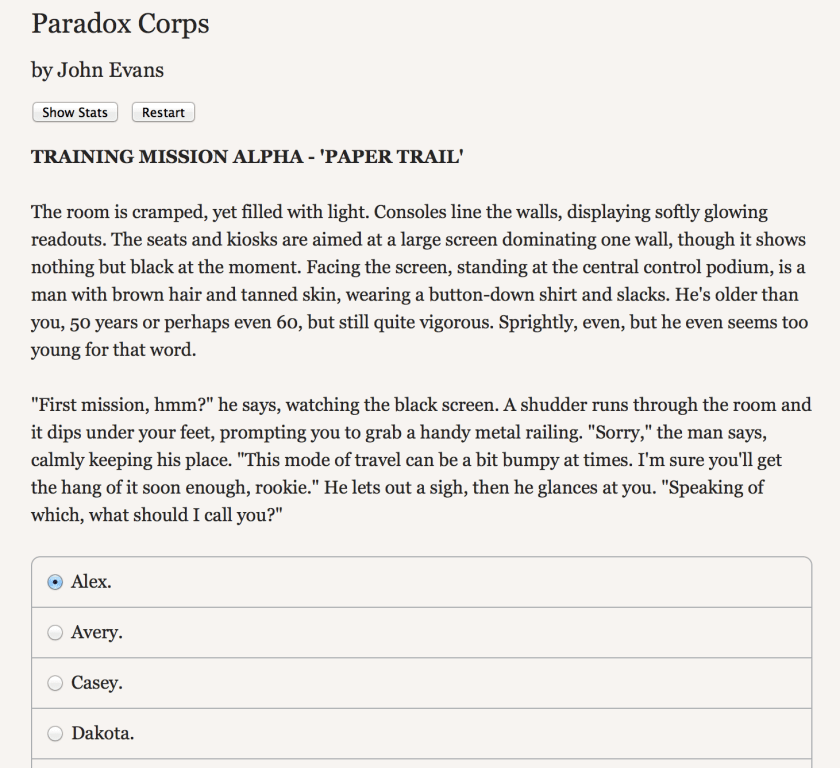Click the 'by John Evans' author line

(x=97, y=70)
